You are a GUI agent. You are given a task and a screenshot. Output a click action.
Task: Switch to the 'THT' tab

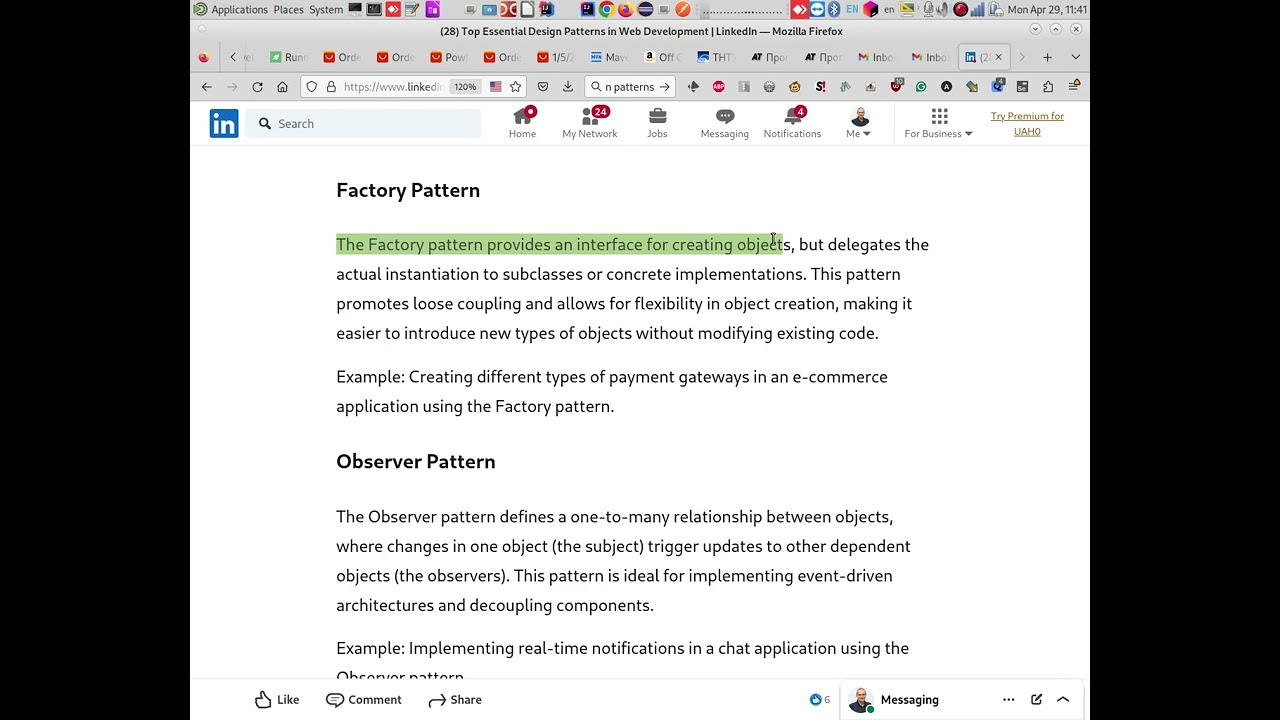coord(716,57)
